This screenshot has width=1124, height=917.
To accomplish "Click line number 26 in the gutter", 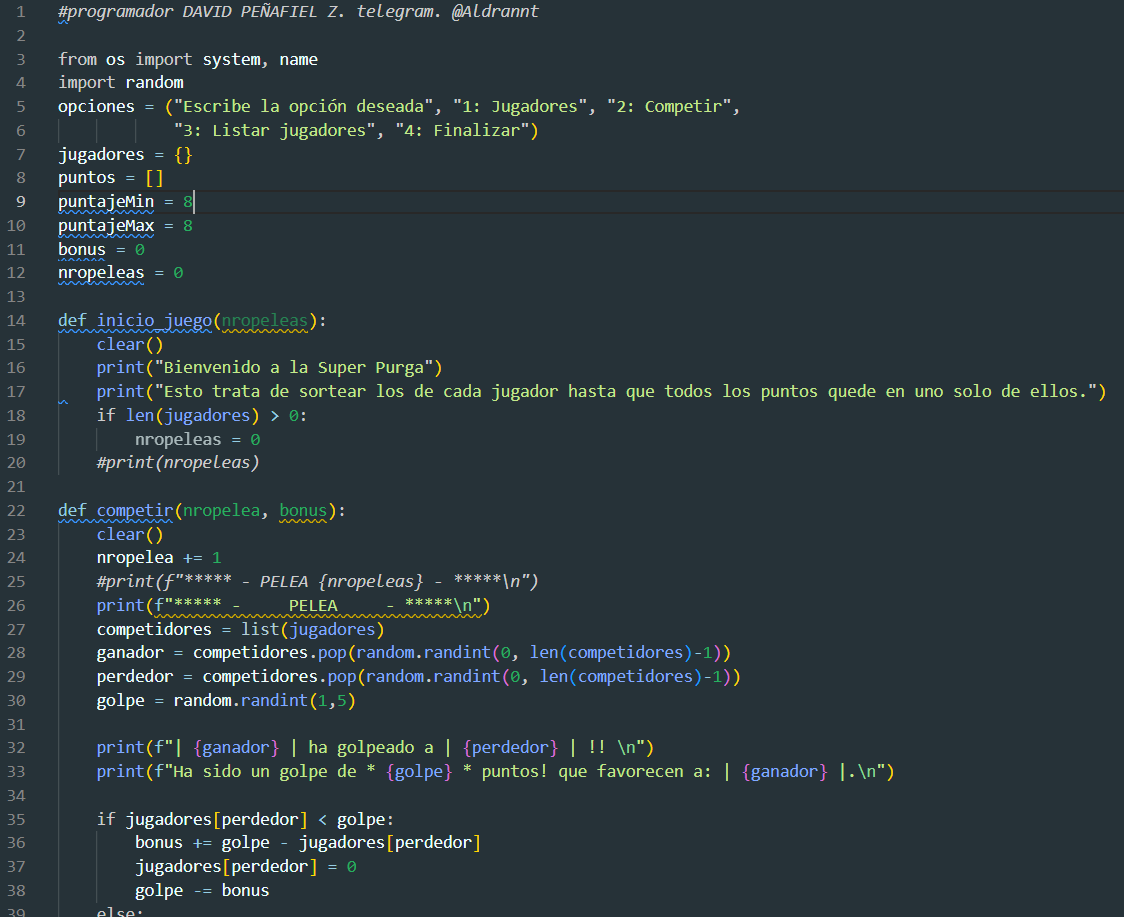I will [16, 606].
